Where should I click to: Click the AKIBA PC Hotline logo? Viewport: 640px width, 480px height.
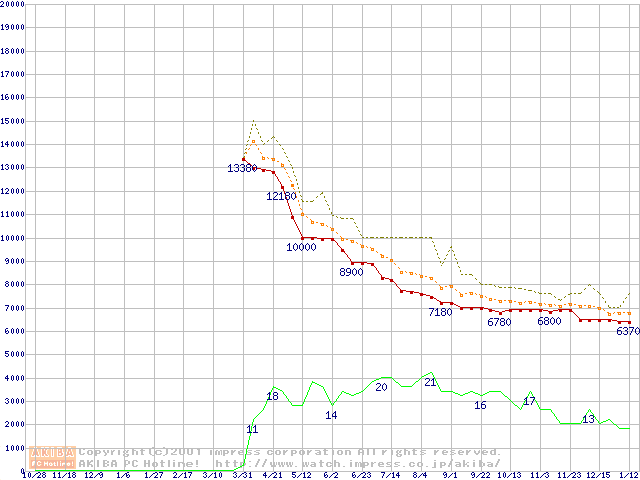coord(52,457)
